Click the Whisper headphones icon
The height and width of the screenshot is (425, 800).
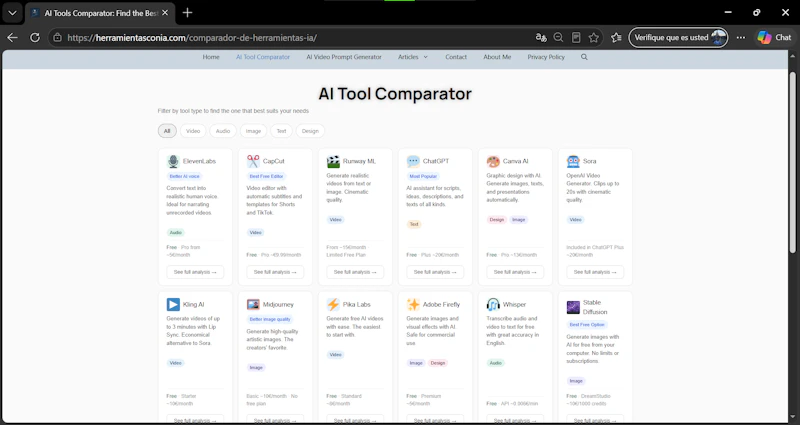pyautogui.click(x=493, y=305)
